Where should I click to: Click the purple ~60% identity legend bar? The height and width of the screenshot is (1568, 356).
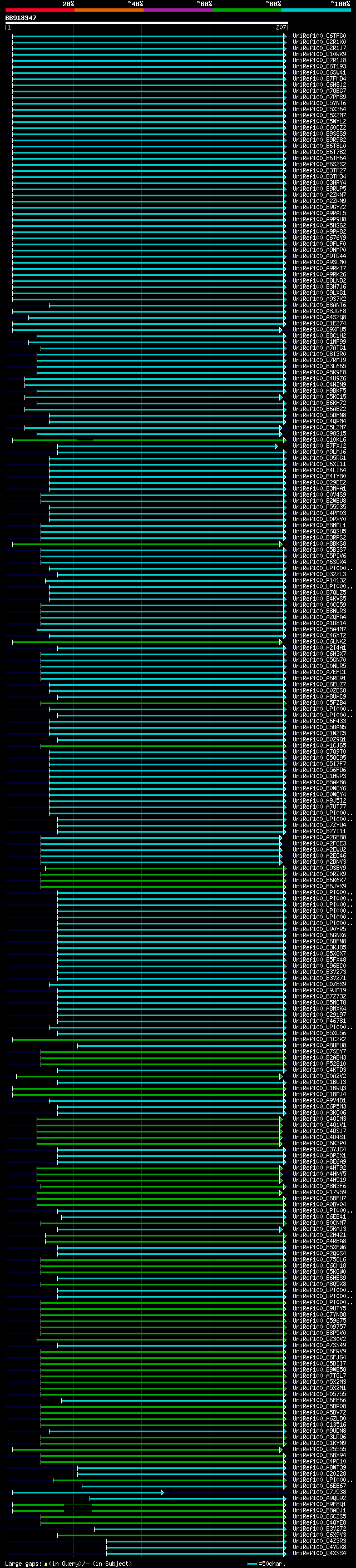coord(179,10)
